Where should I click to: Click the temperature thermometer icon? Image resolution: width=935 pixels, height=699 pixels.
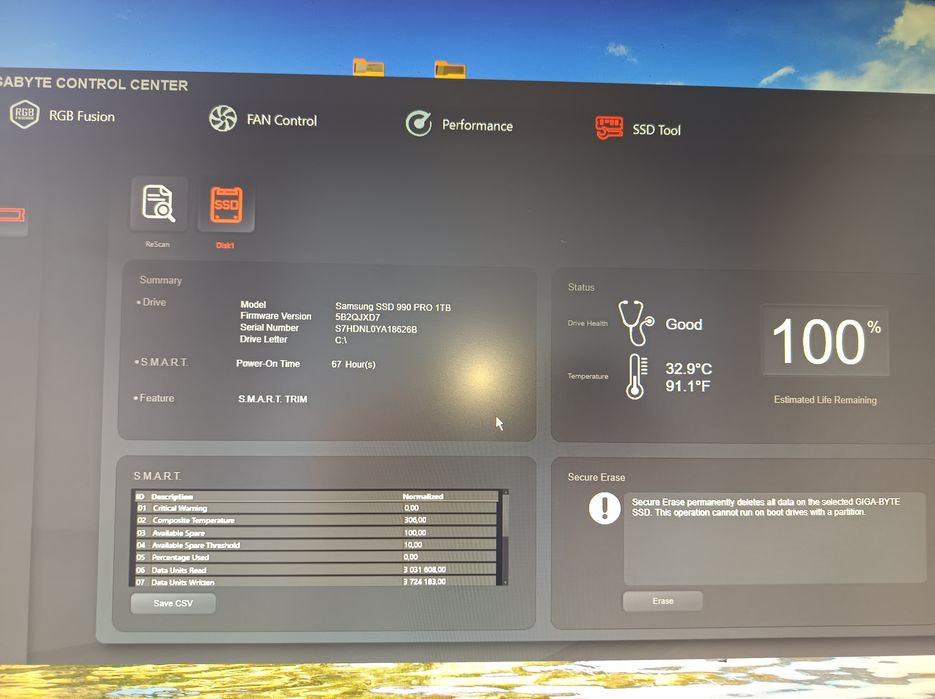point(636,376)
